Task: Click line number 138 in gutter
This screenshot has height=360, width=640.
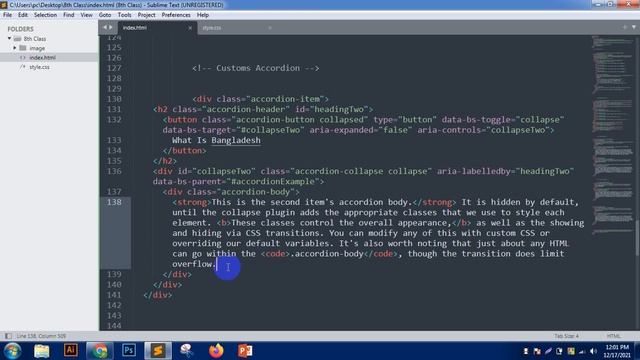Action: point(114,202)
